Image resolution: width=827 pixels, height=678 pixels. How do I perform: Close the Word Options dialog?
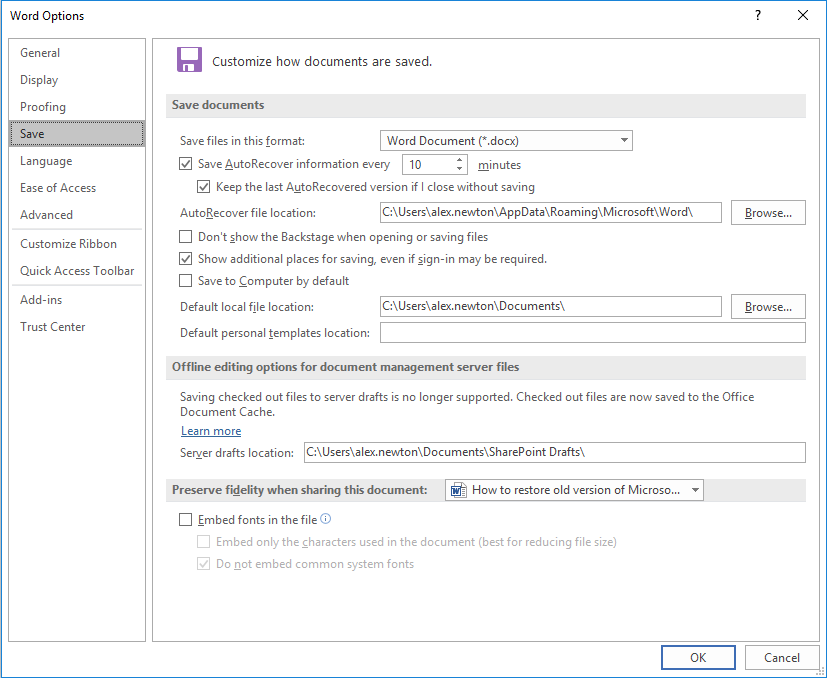coord(803,15)
